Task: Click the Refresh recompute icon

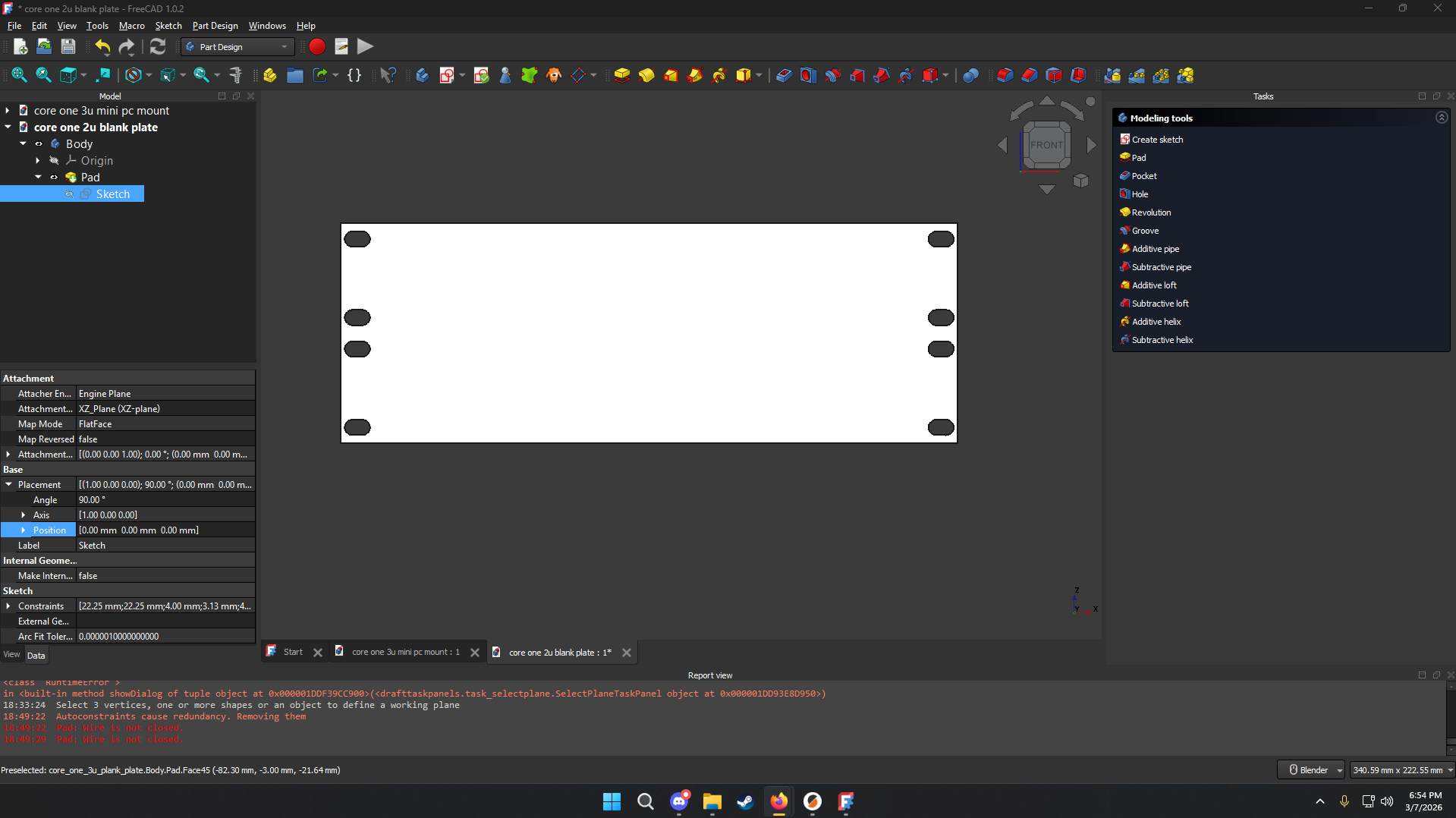Action: (x=158, y=47)
